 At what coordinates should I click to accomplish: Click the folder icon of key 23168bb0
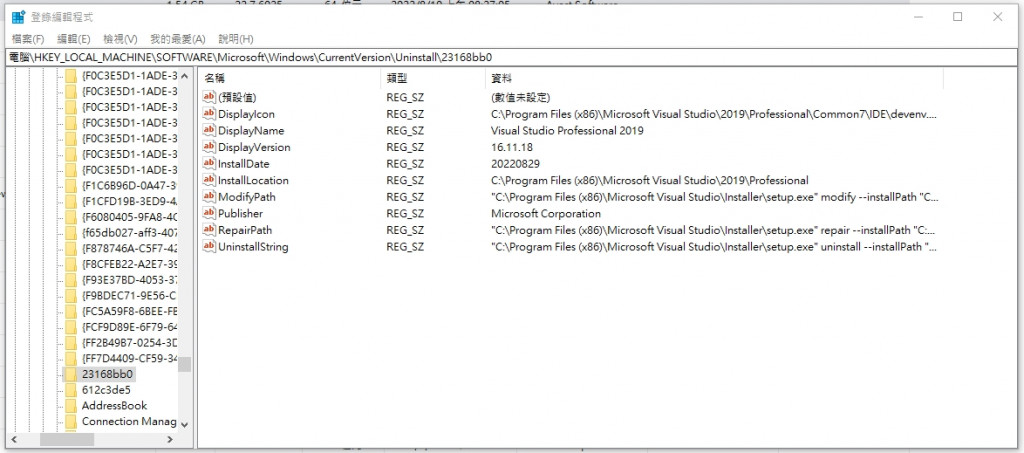[x=71, y=374]
